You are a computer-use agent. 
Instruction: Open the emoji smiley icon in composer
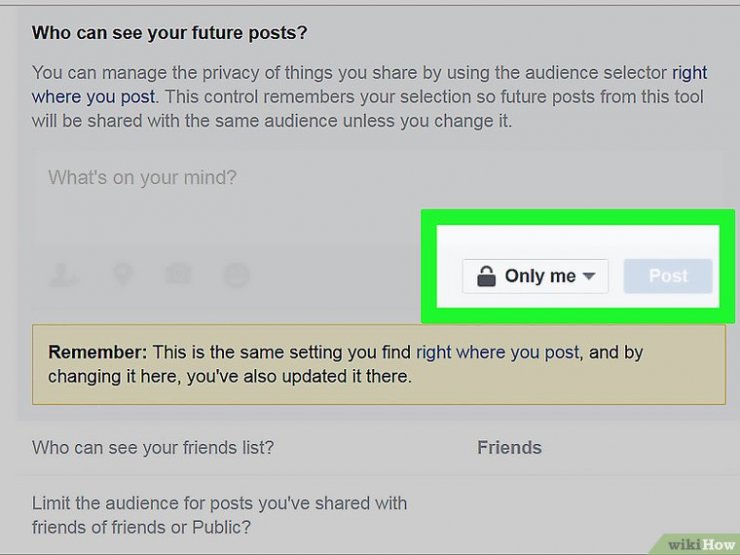pyautogui.click(x=236, y=275)
